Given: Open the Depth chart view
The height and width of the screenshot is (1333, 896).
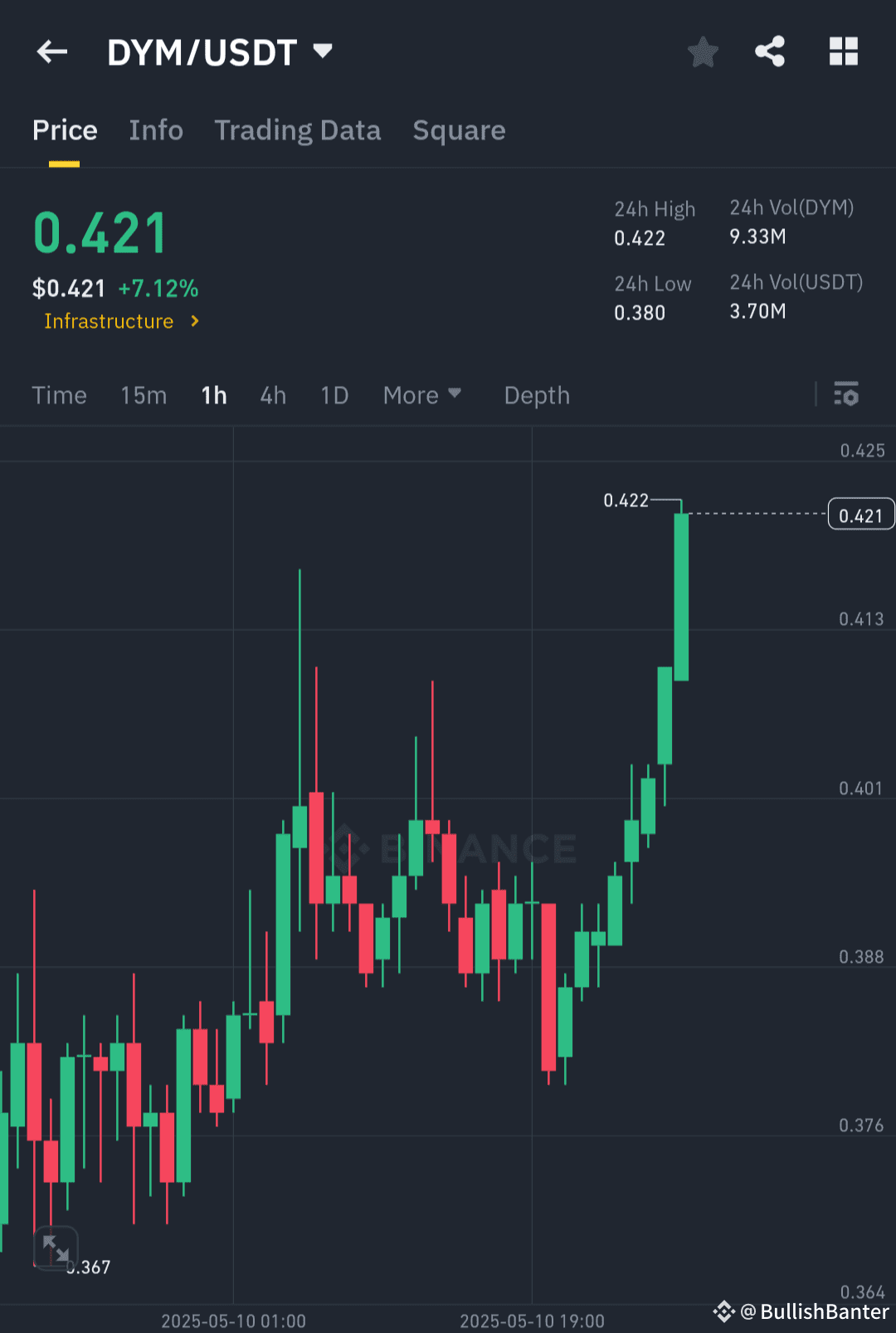Looking at the screenshot, I should pyautogui.click(x=536, y=395).
